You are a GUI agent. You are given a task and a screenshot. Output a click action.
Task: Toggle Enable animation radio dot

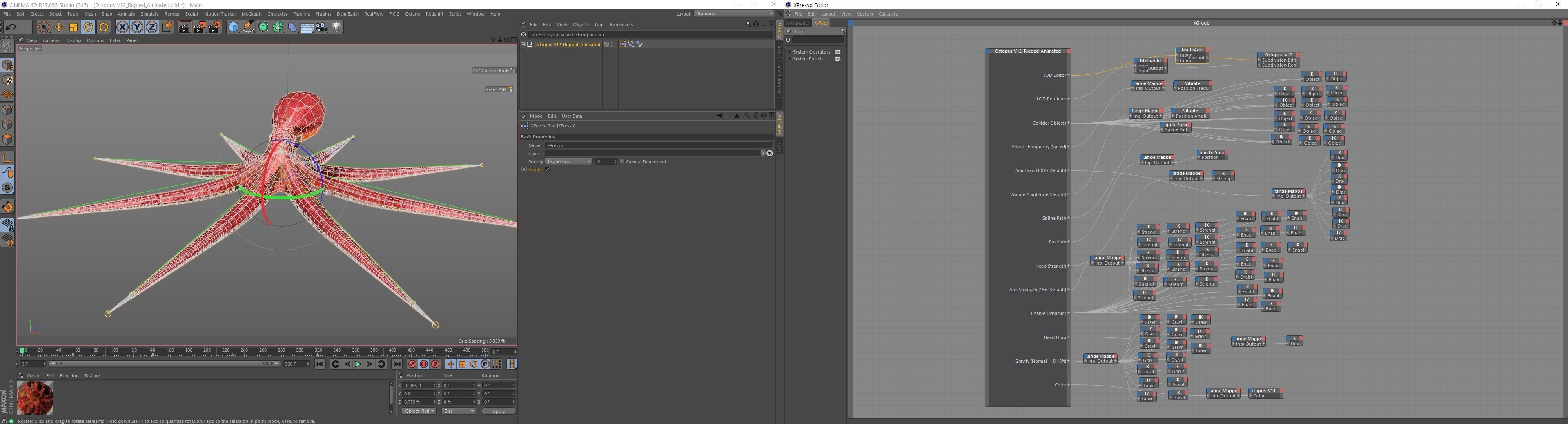click(x=524, y=170)
